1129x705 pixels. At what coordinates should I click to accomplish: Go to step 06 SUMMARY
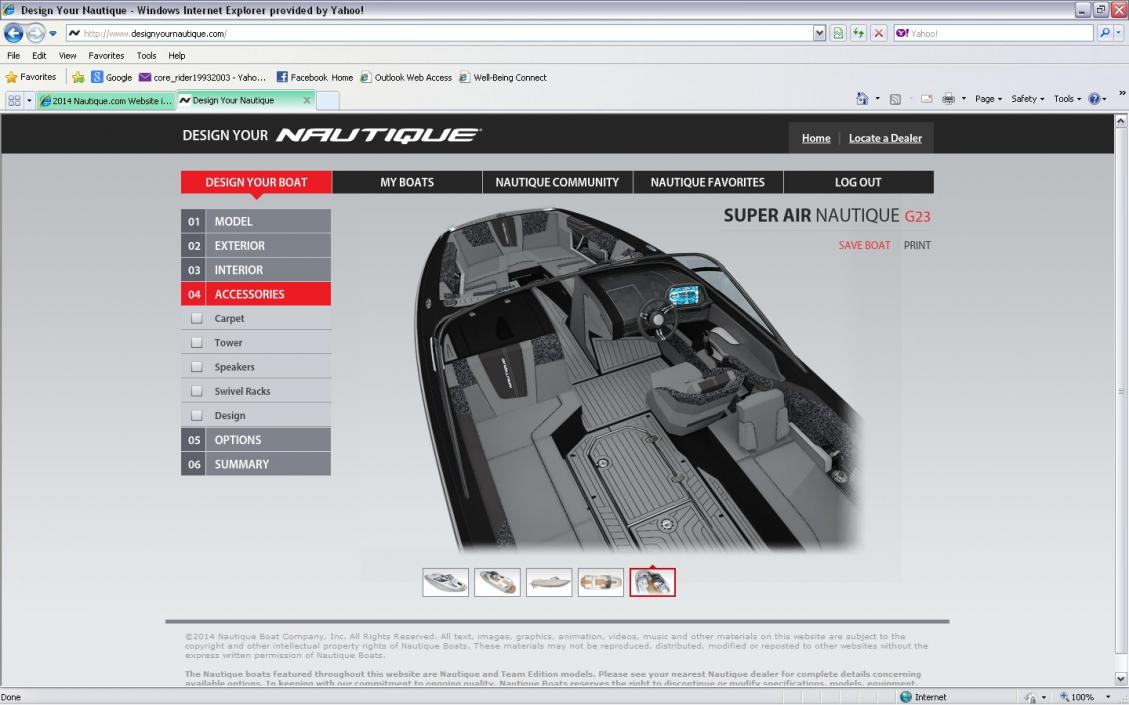256,464
